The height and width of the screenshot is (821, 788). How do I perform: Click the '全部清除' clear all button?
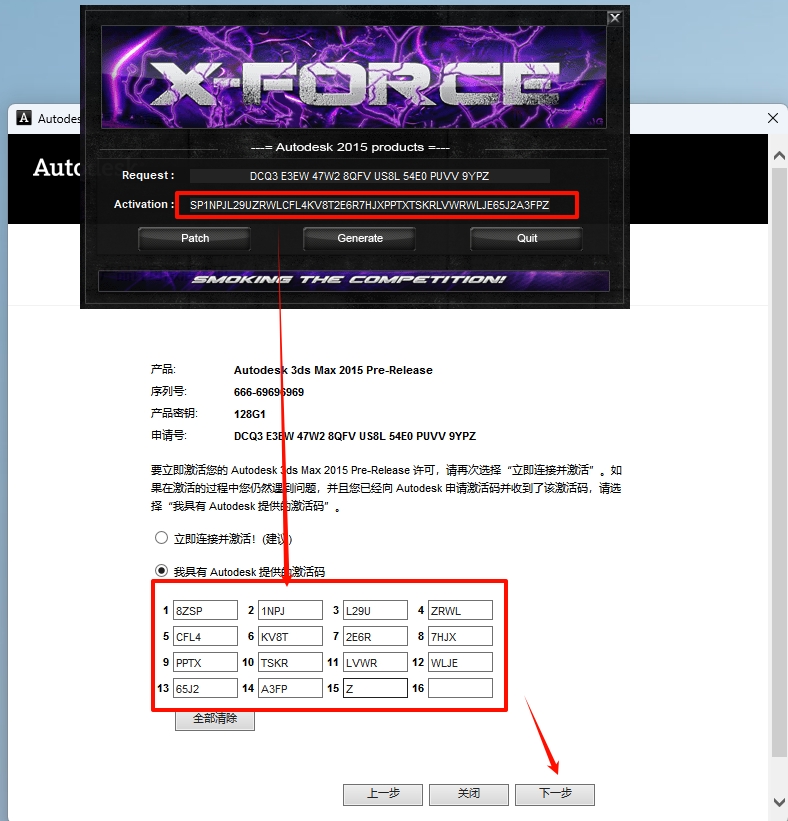point(215,719)
